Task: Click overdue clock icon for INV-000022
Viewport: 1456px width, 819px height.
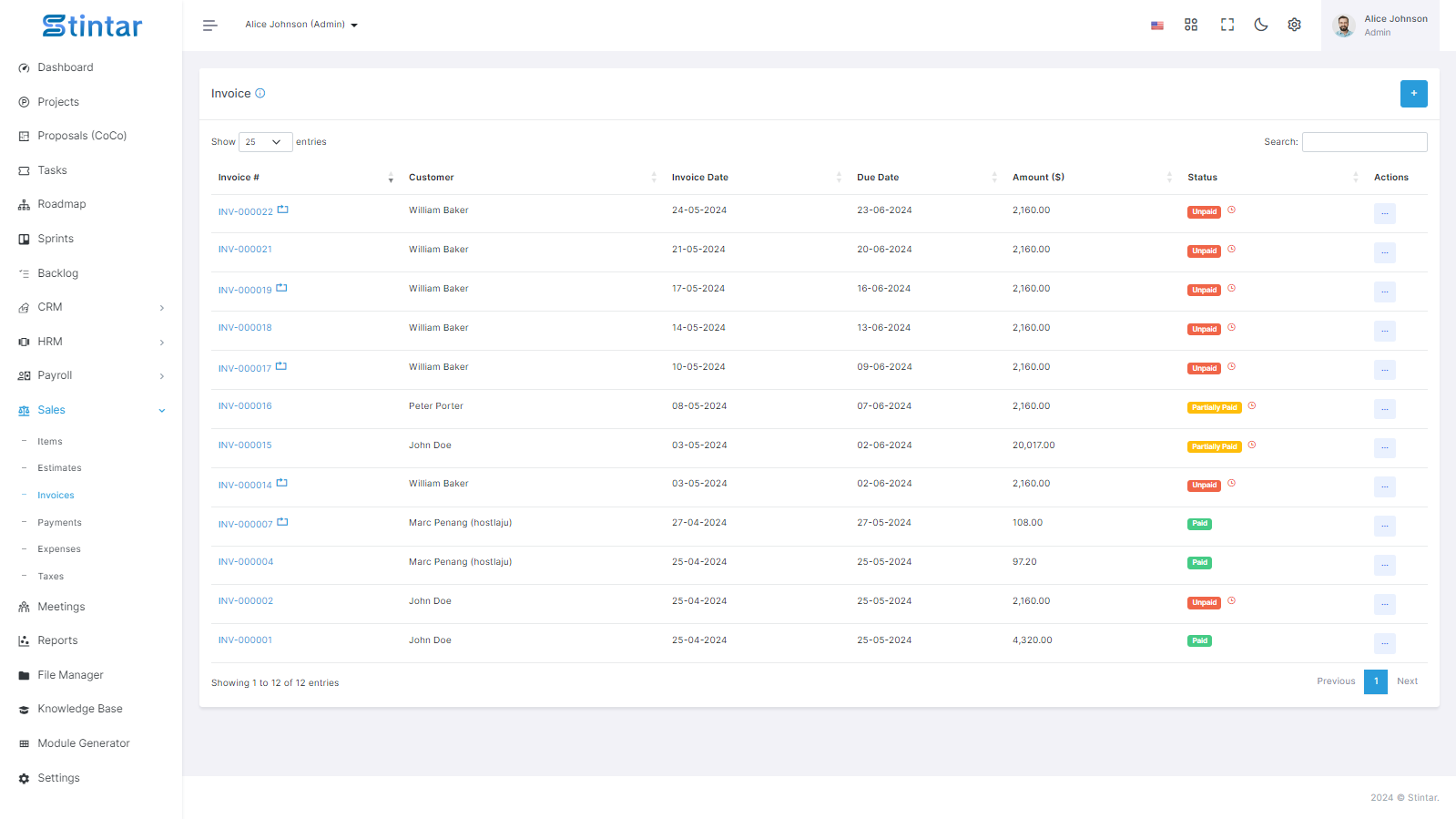Action: point(1232,210)
